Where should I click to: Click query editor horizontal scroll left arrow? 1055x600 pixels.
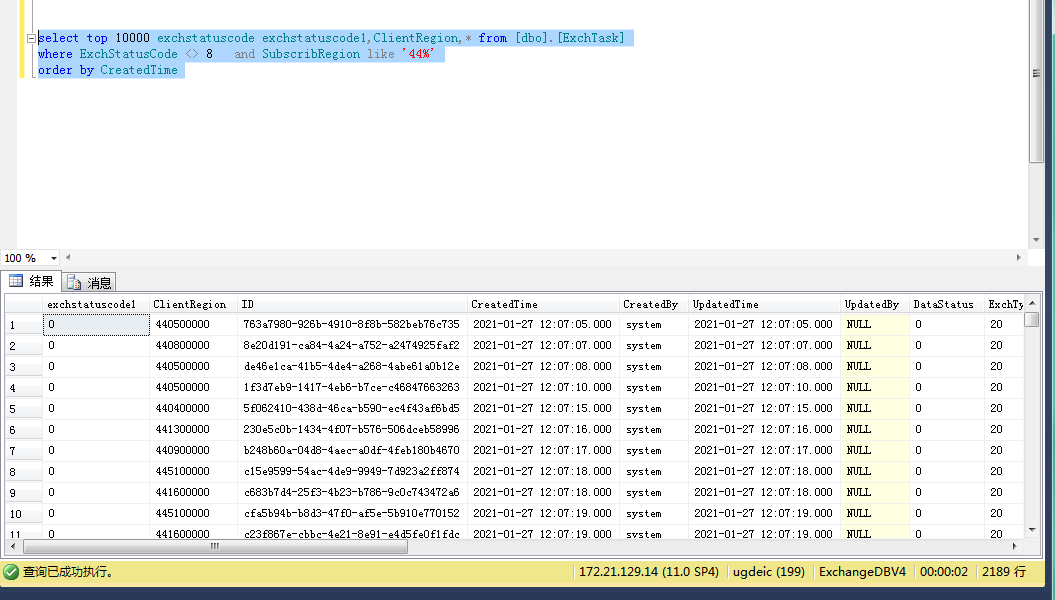pyautogui.click(x=68, y=258)
